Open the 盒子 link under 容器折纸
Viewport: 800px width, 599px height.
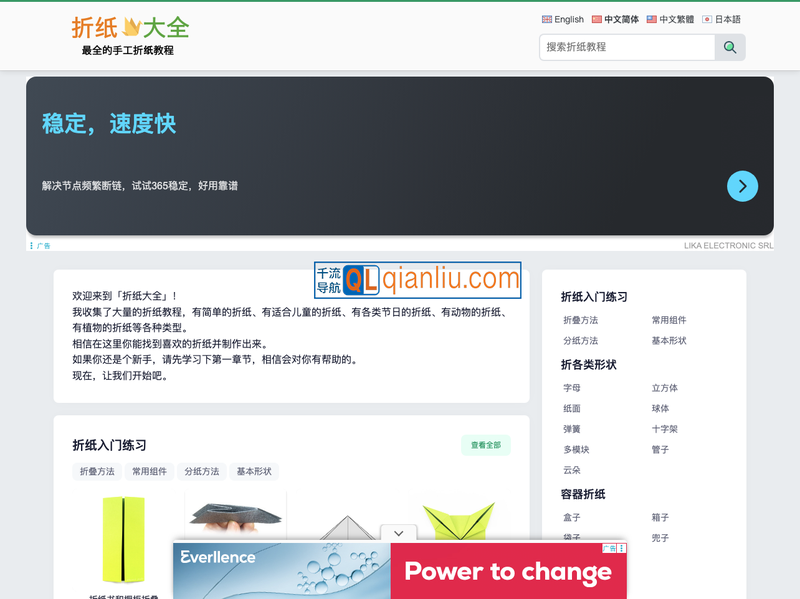(x=570, y=518)
